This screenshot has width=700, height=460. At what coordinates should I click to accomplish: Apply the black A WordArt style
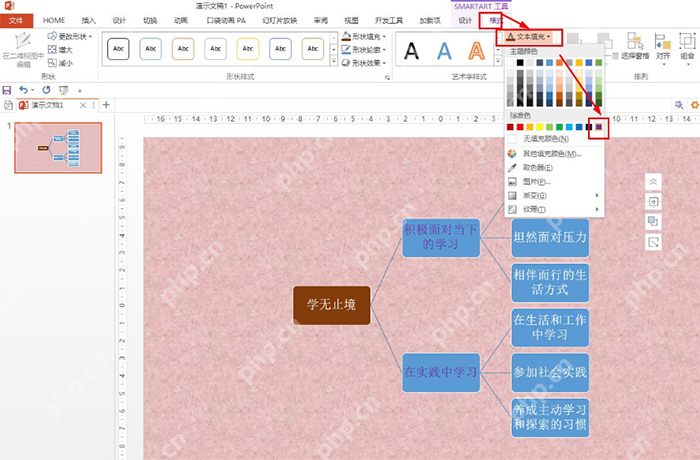[411, 50]
